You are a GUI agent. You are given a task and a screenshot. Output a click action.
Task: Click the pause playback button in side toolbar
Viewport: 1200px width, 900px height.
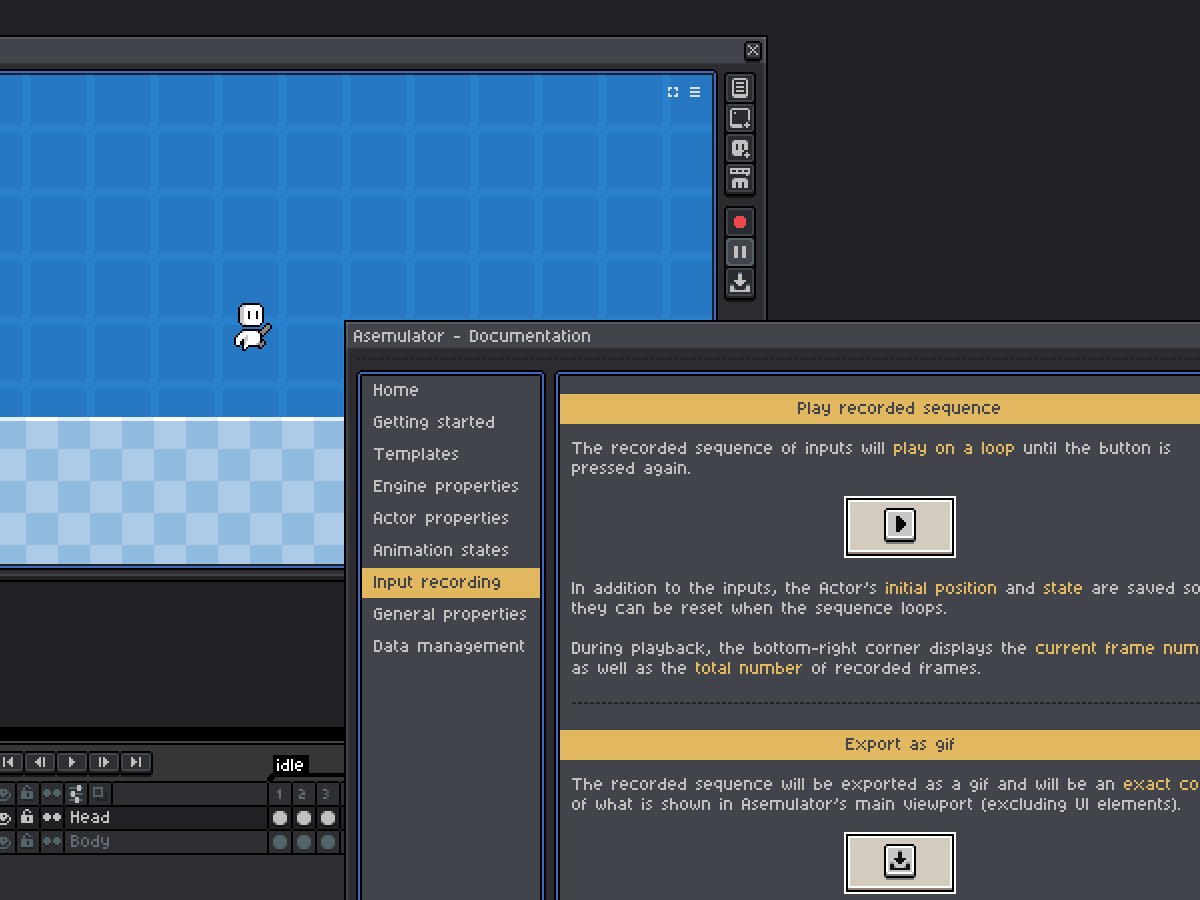pyautogui.click(x=740, y=252)
